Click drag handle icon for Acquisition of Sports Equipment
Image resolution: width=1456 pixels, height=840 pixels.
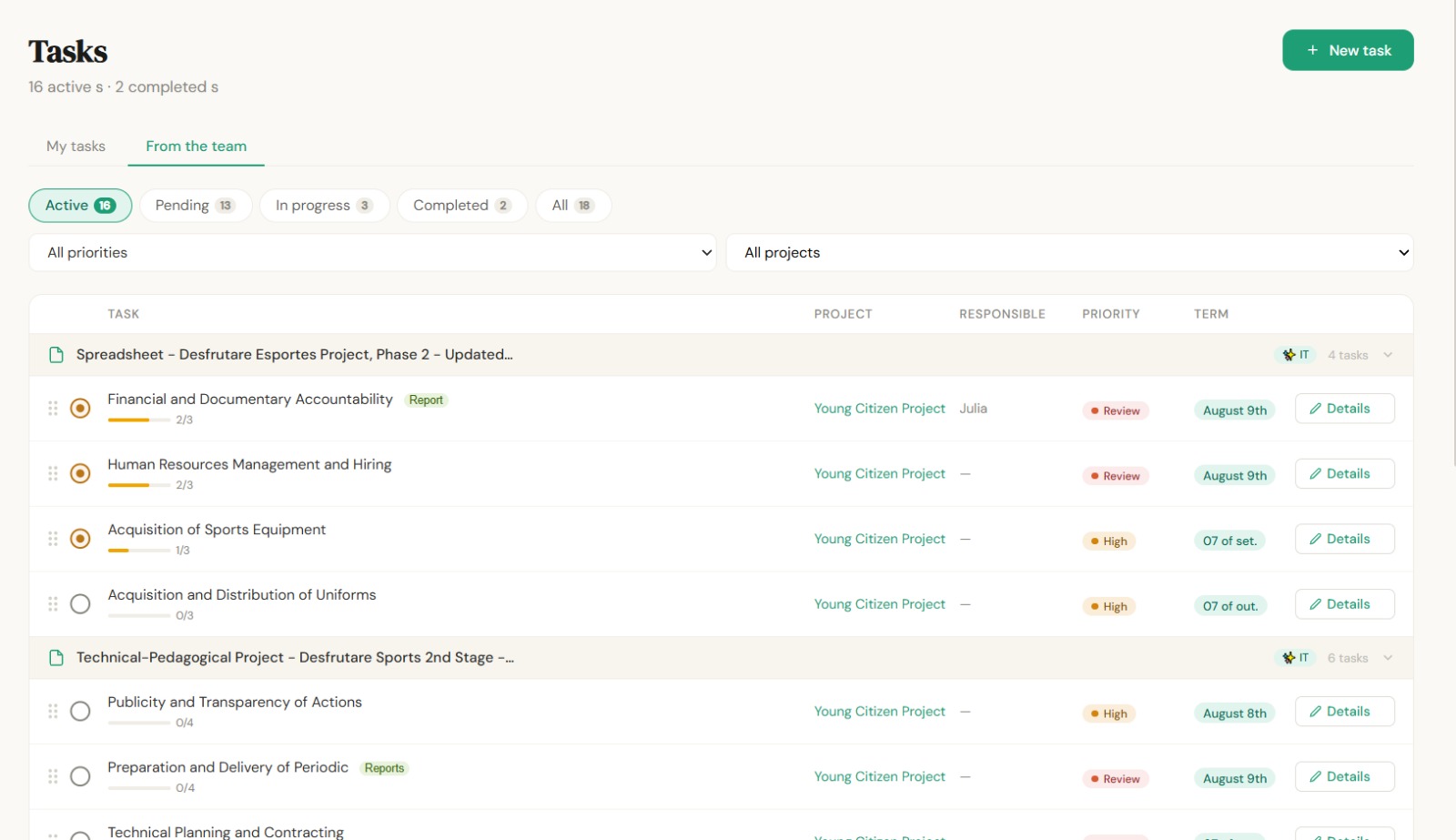[x=53, y=539]
